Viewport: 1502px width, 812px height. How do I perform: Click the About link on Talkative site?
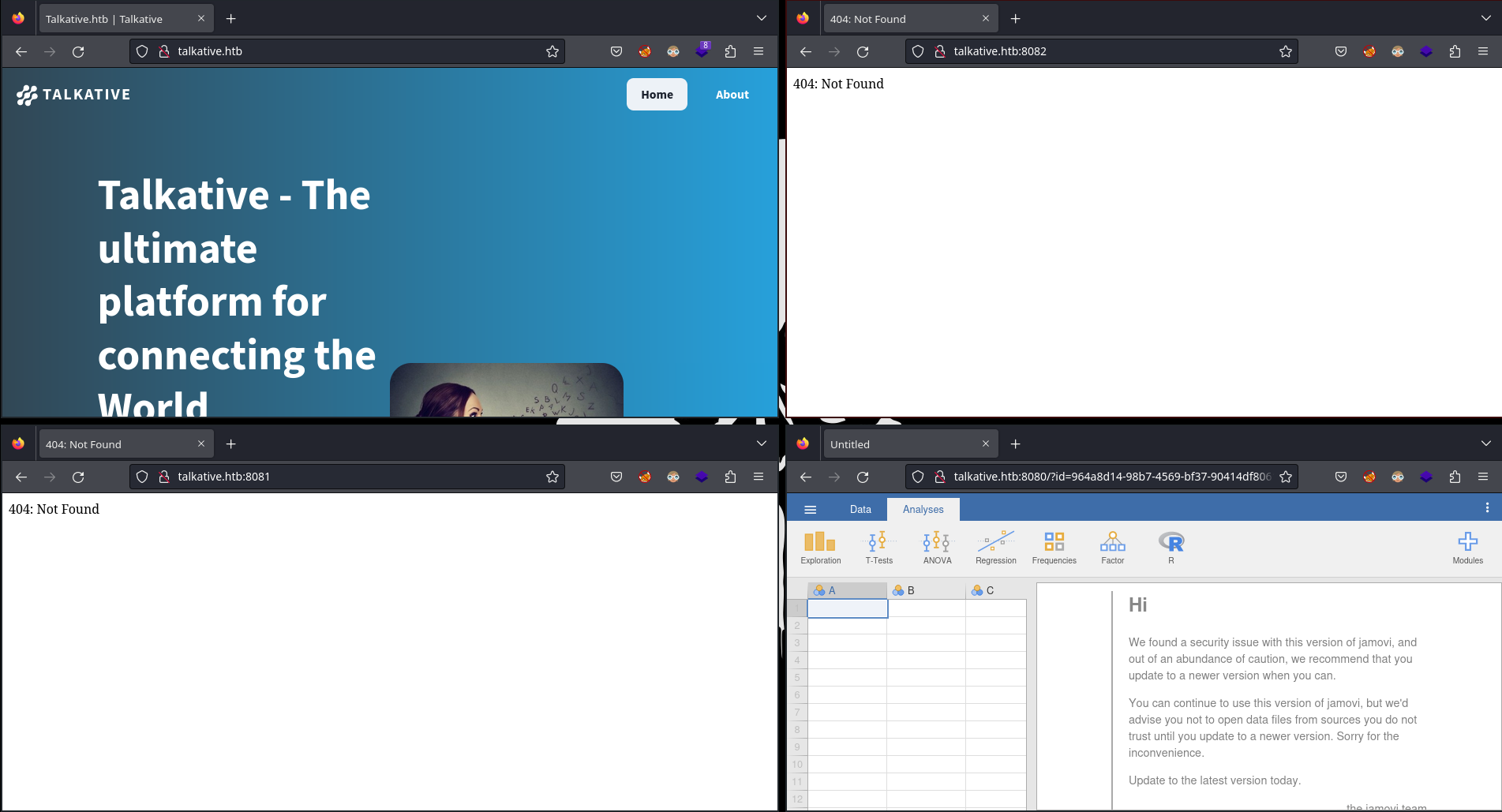point(732,95)
